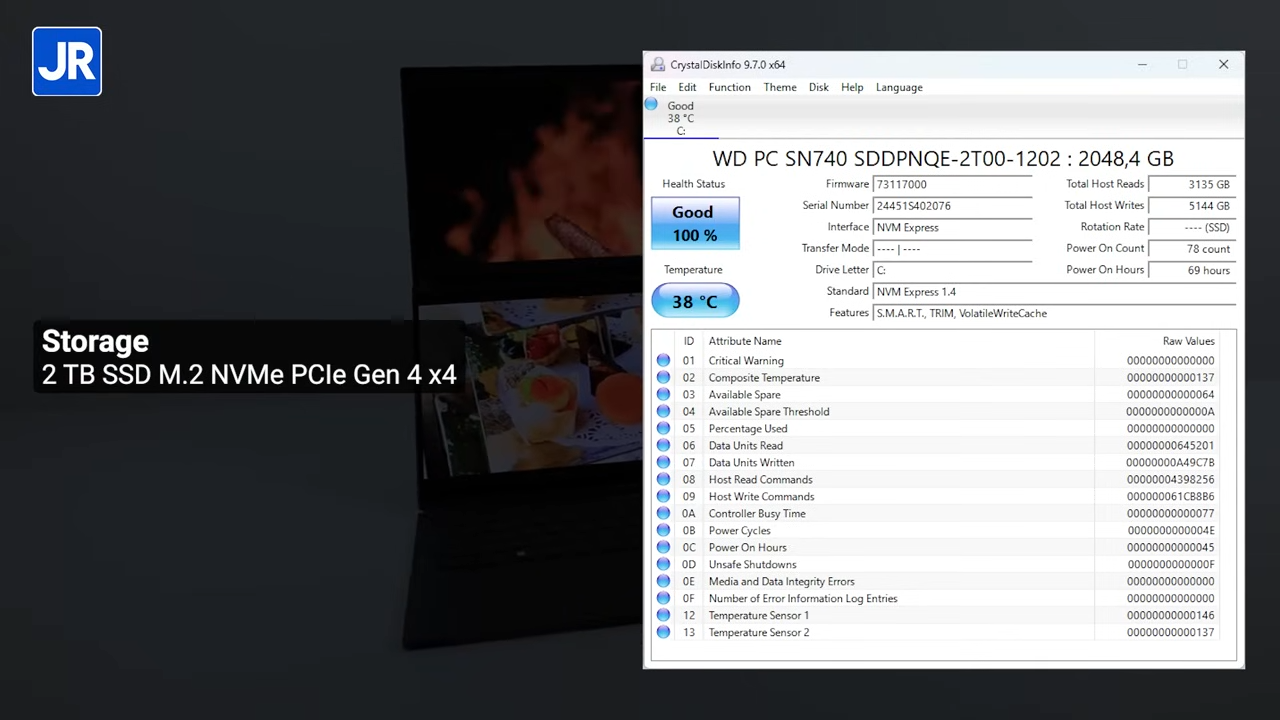Click the CrystalDiskInfo title bar app icon
This screenshot has width=1280, height=720.
657,65
